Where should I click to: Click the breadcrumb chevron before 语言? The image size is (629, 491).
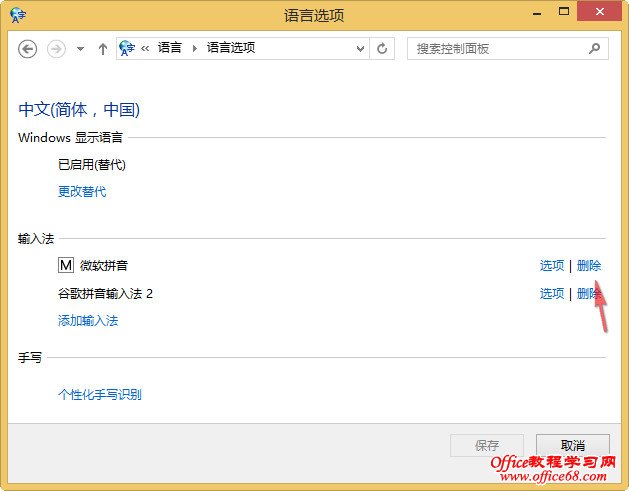click(x=145, y=49)
